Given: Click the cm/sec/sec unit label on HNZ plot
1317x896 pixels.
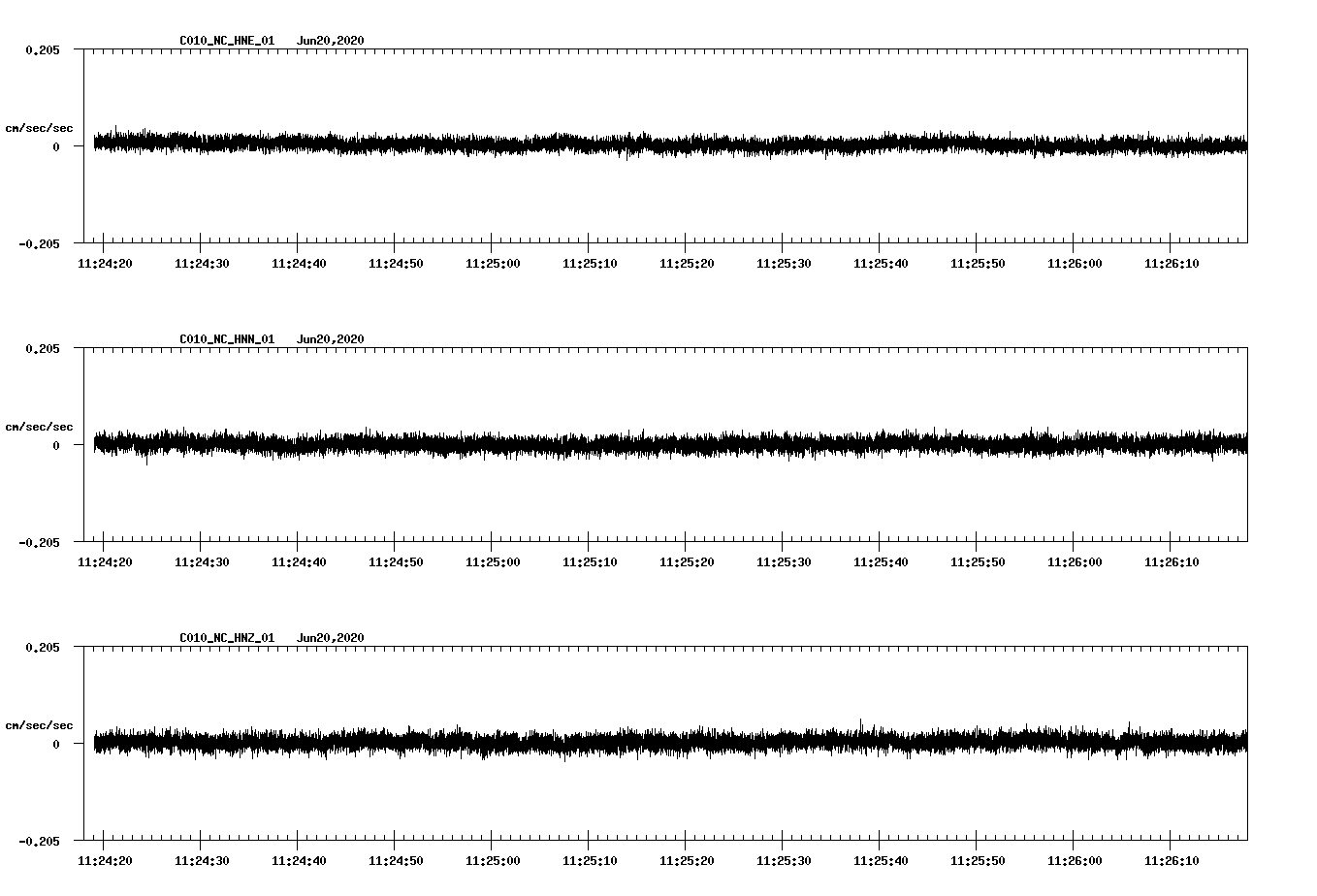Looking at the screenshot, I should (x=39, y=725).
